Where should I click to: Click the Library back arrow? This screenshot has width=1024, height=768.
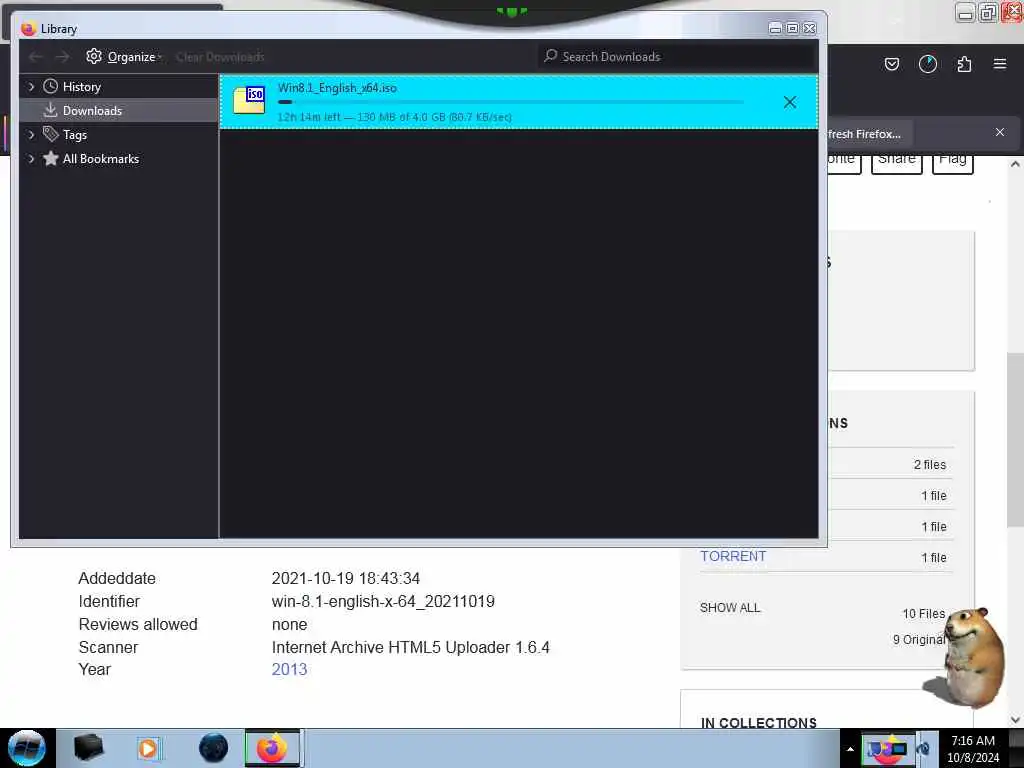(x=36, y=57)
